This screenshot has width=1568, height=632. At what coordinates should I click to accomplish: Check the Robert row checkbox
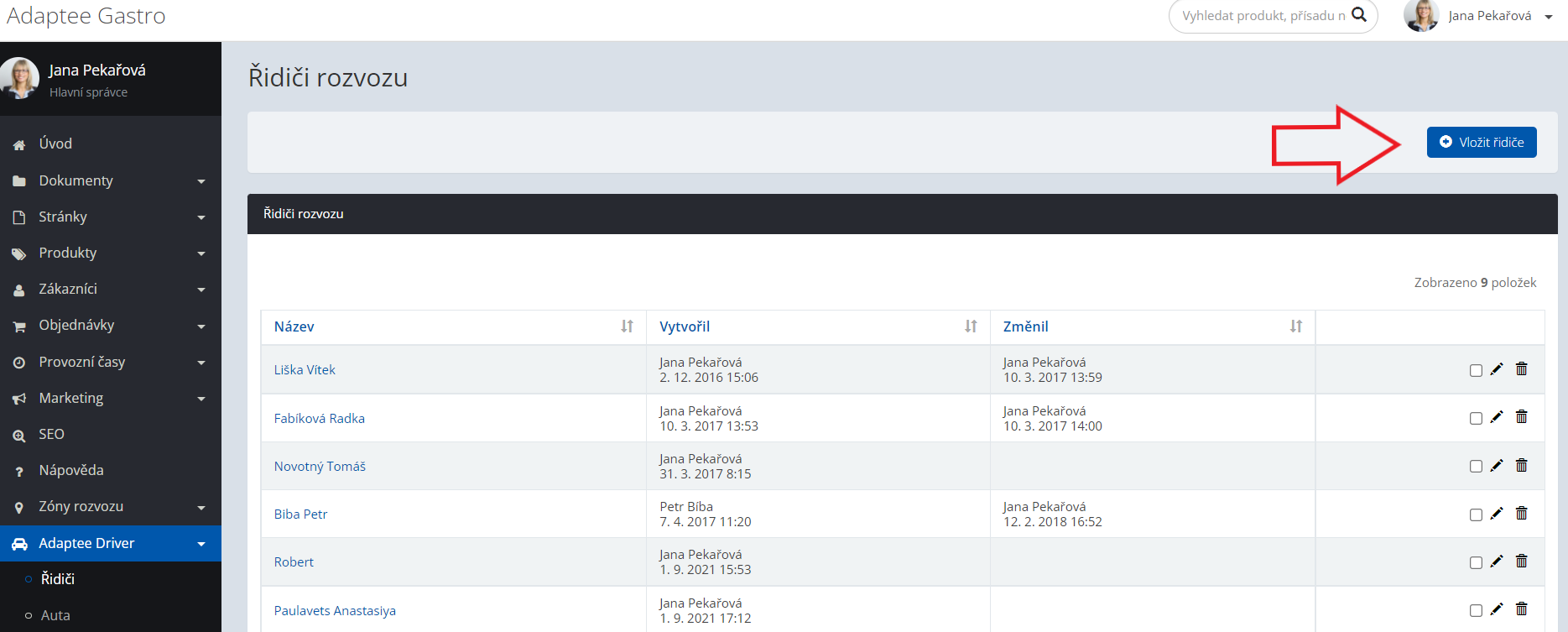pos(1476,562)
